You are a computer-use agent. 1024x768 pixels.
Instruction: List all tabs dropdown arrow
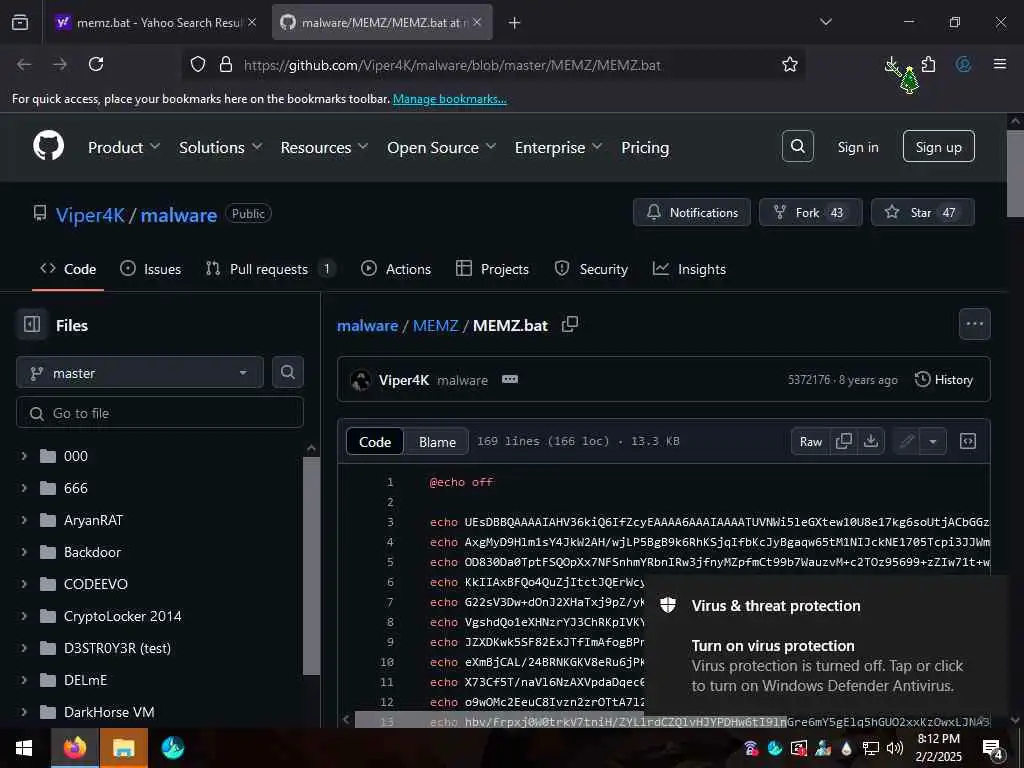tap(825, 22)
